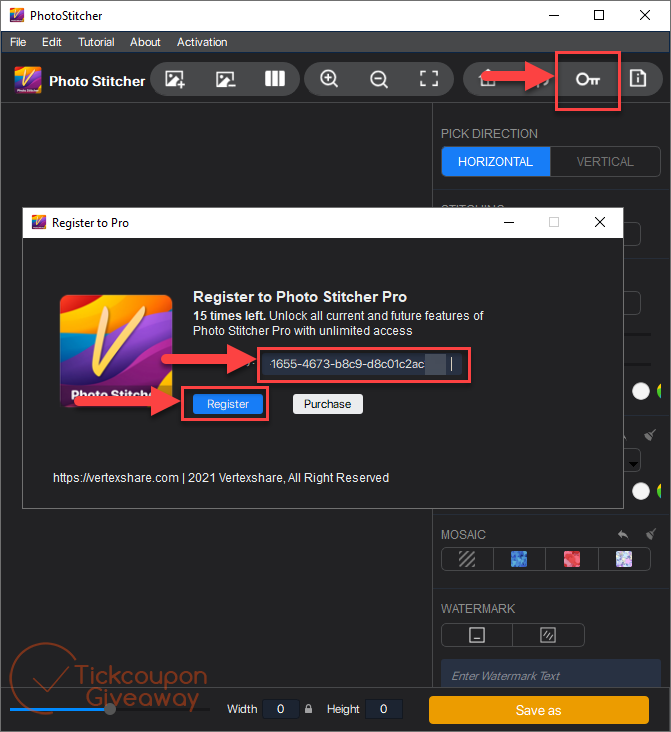Choose the diagonal tiled watermark style icon
671x732 pixels.
[548, 635]
